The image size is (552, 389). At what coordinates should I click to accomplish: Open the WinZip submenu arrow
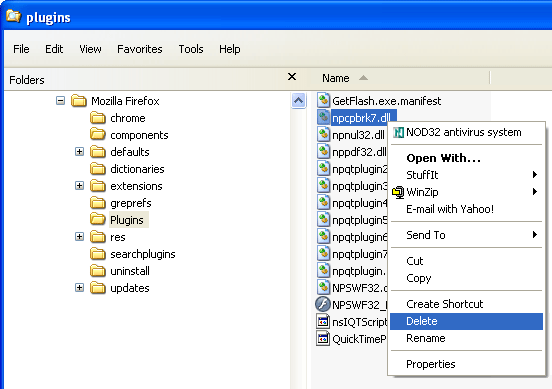[x=535, y=192]
